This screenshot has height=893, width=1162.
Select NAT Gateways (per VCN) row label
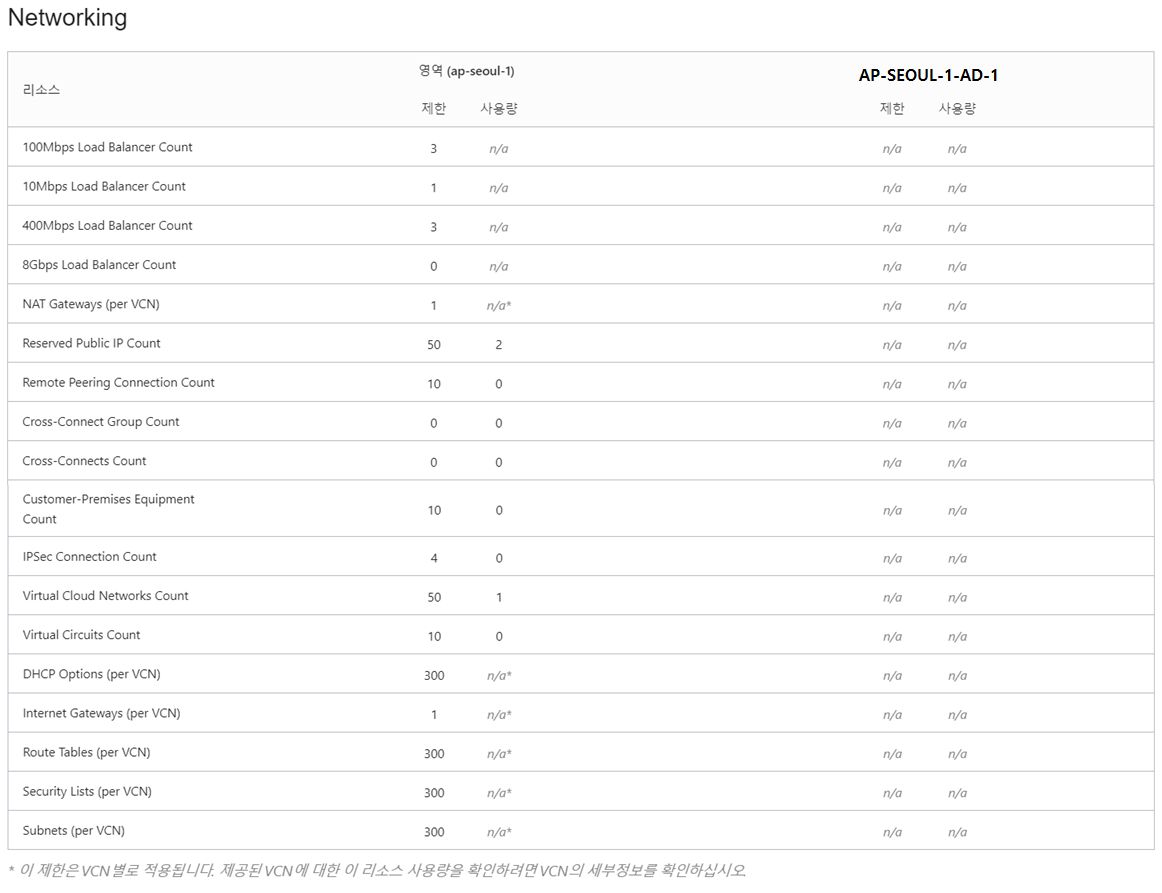coord(90,304)
